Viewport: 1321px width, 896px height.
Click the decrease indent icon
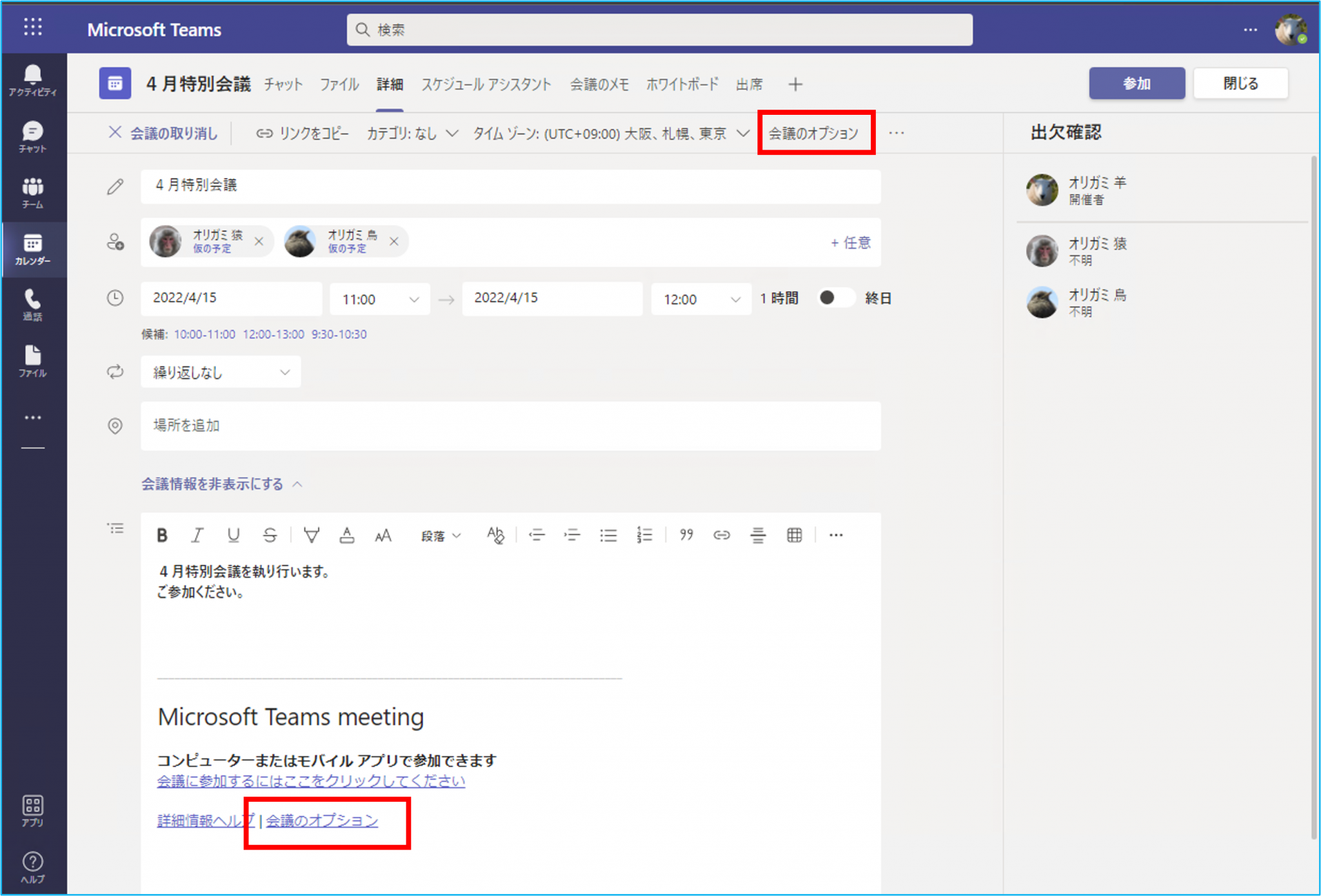[x=537, y=535]
